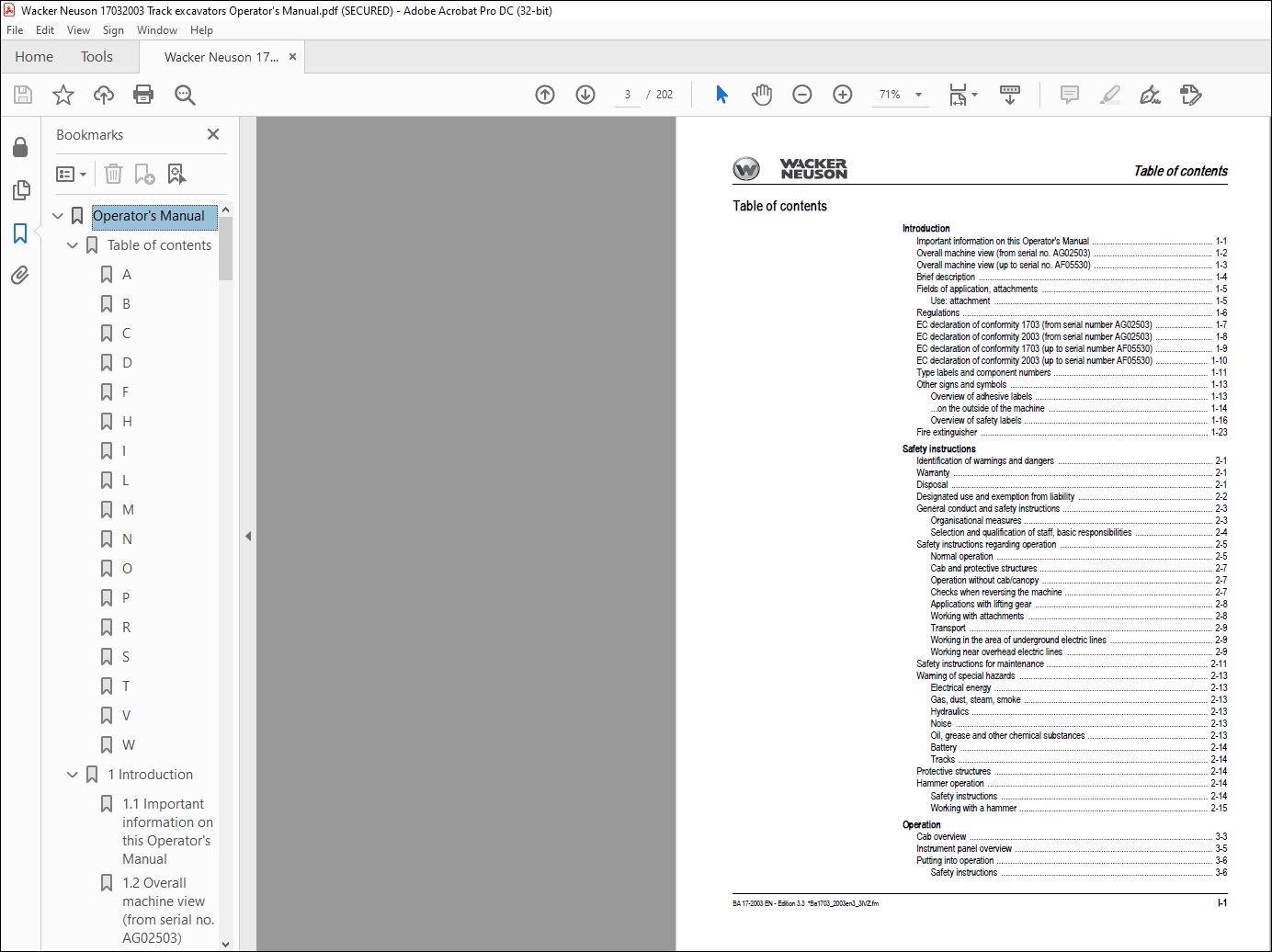Add a comment with the sticky note tool
Image resolution: width=1272 pixels, height=952 pixels.
tap(1069, 95)
